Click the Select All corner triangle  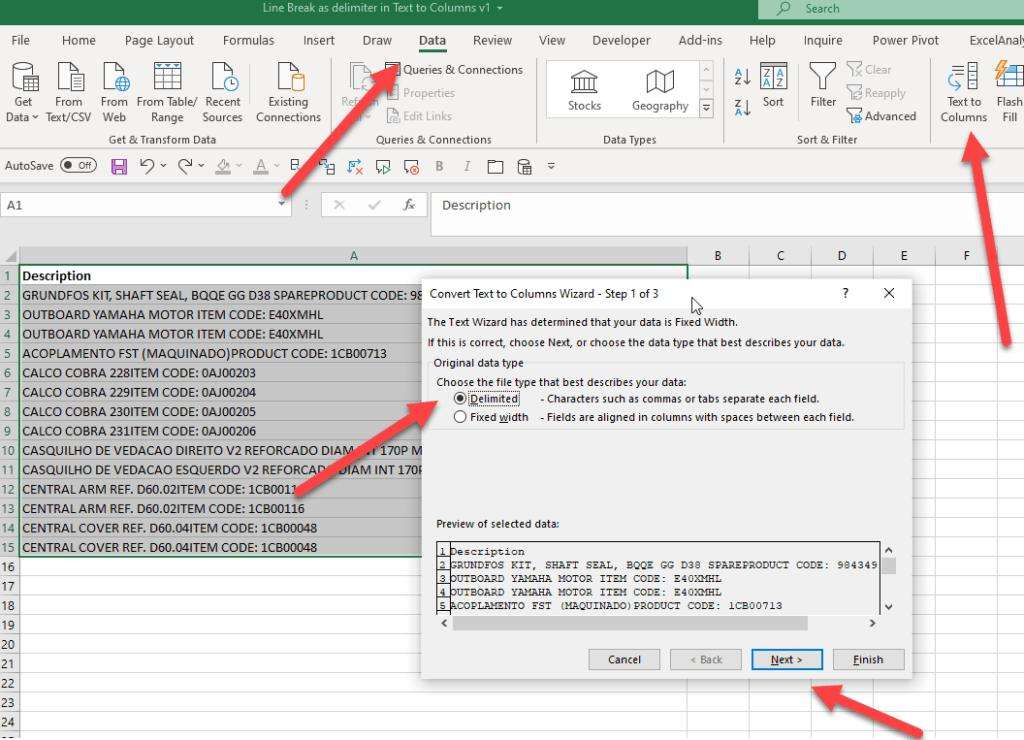(10, 256)
